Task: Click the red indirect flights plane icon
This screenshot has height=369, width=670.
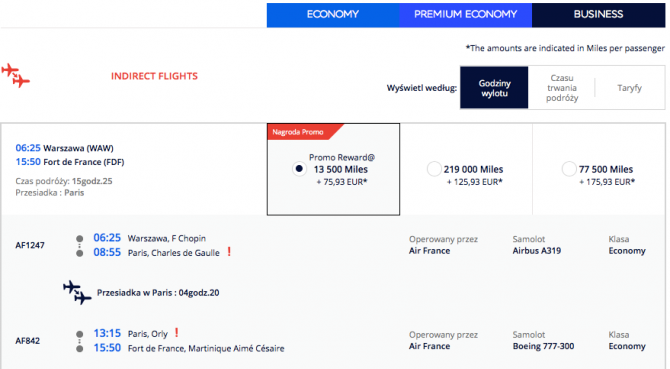Action: click(15, 76)
